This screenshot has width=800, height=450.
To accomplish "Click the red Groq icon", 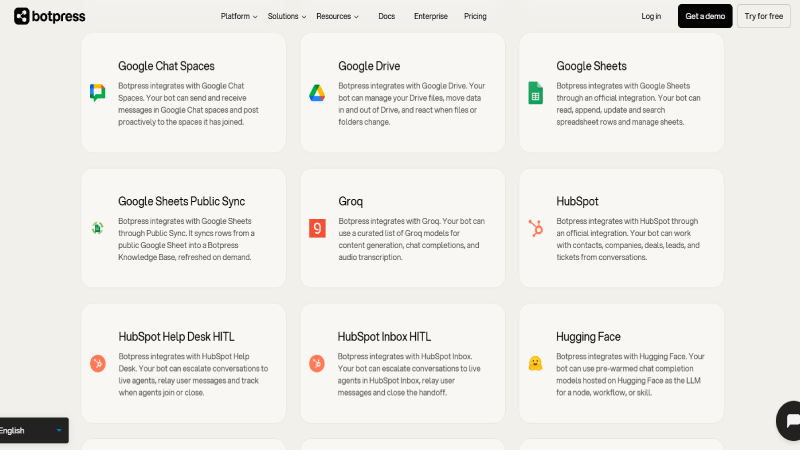I will click(317, 228).
